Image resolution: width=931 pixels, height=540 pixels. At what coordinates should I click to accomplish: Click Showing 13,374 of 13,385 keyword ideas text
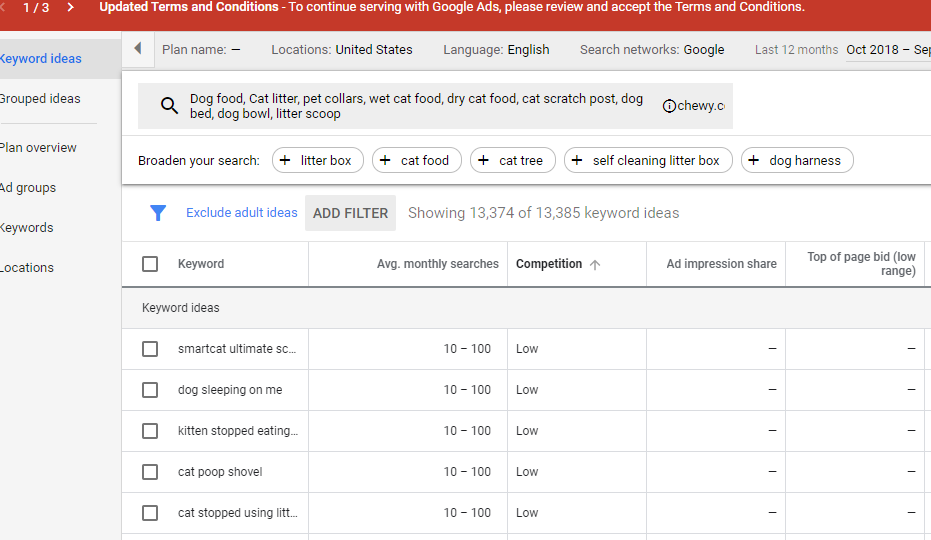pyautogui.click(x=543, y=213)
